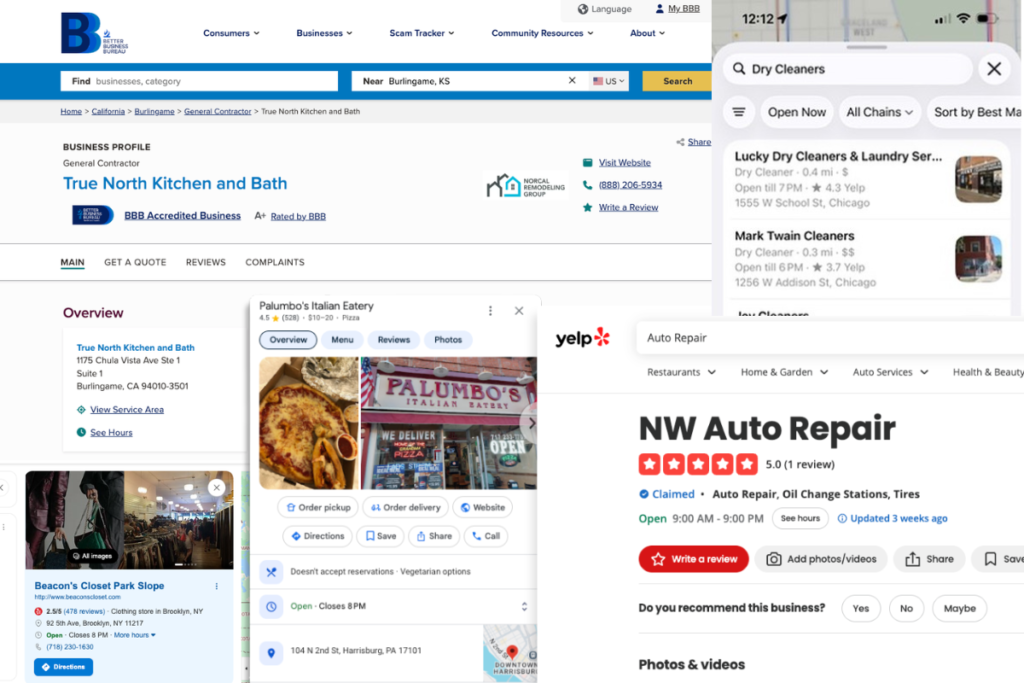
Task: Click the Yelp logo
Action: coord(583,338)
